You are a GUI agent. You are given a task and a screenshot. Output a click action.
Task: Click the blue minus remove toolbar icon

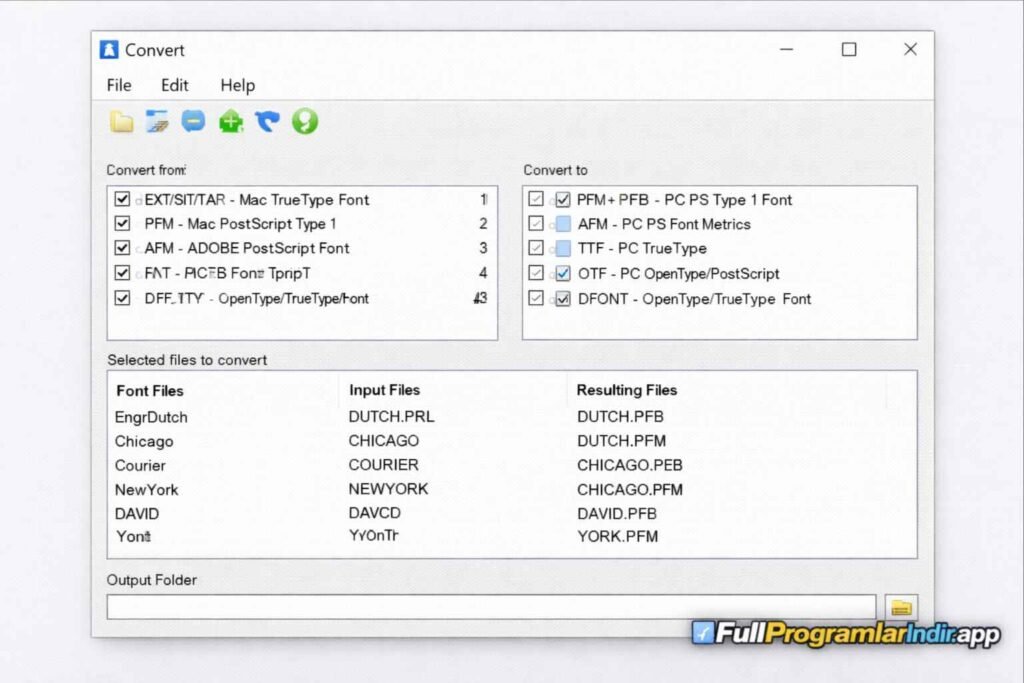(193, 121)
